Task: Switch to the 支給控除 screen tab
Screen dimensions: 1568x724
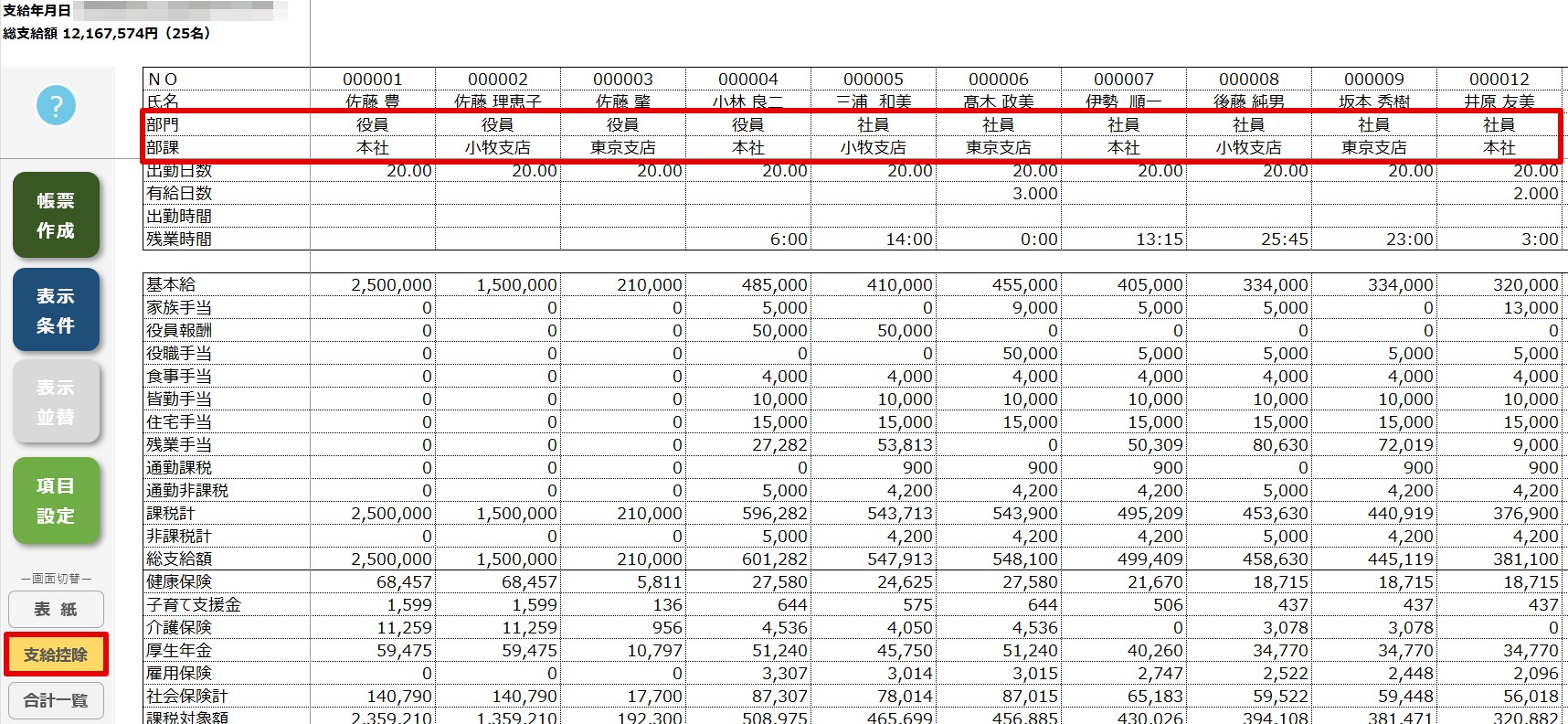Action: pos(56,655)
